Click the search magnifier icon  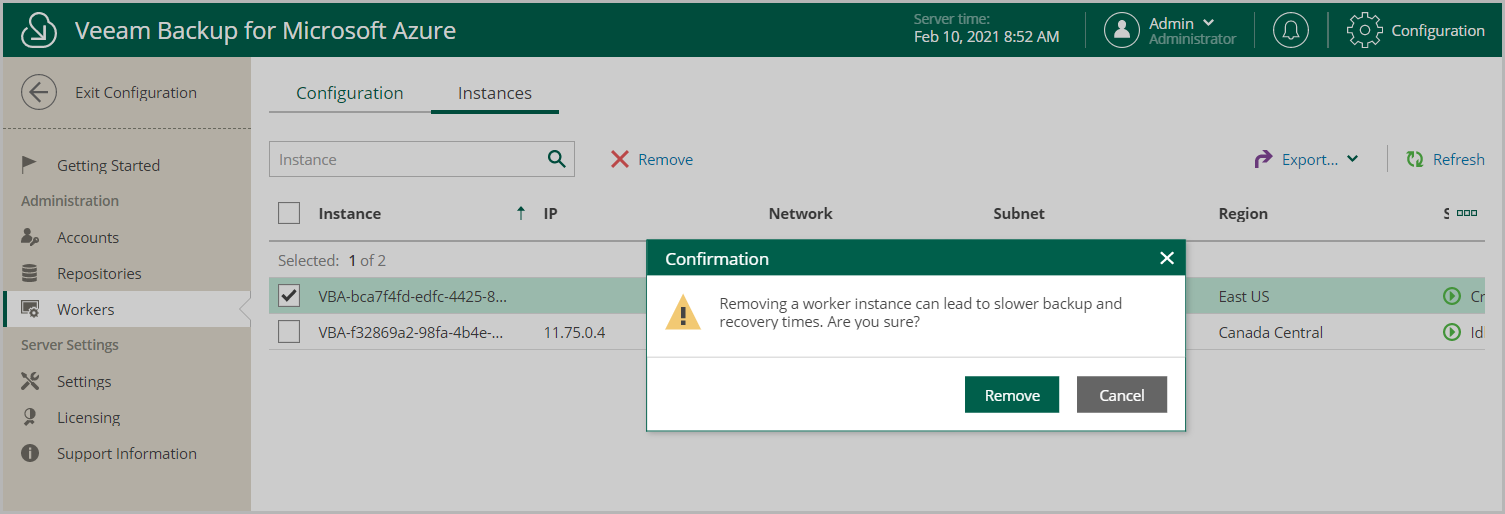(557, 159)
